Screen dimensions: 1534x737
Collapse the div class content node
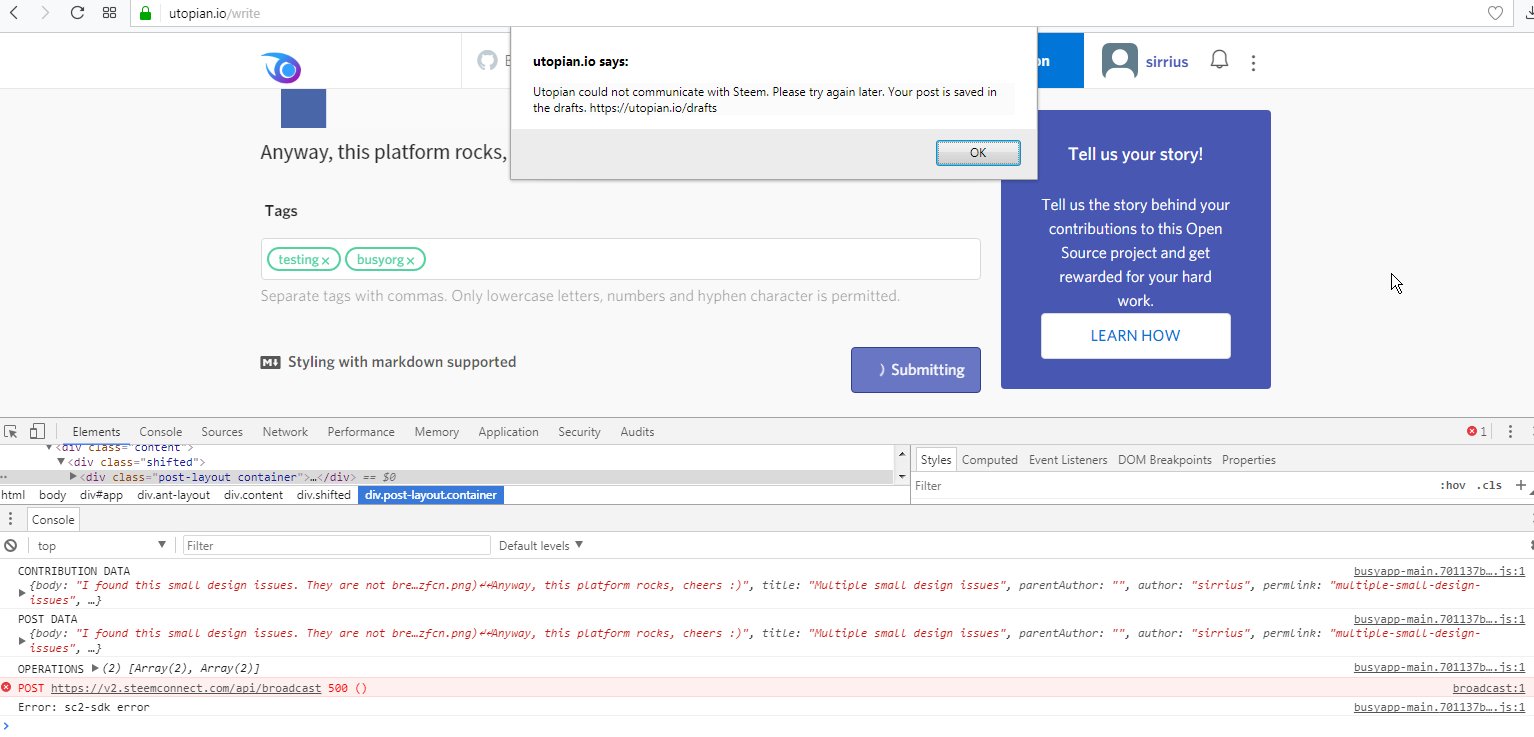[49, 448]
